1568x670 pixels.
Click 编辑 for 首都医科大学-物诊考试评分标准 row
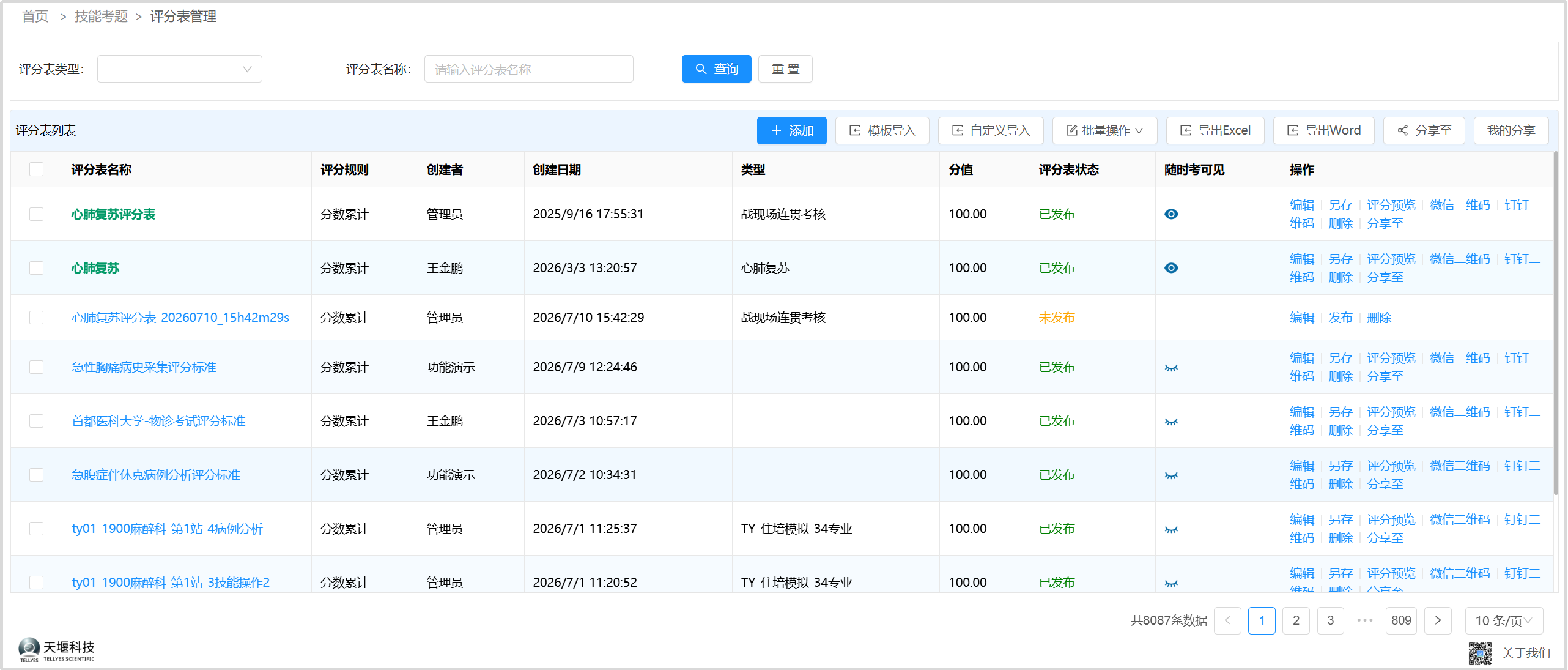(x=1302, y=412)
